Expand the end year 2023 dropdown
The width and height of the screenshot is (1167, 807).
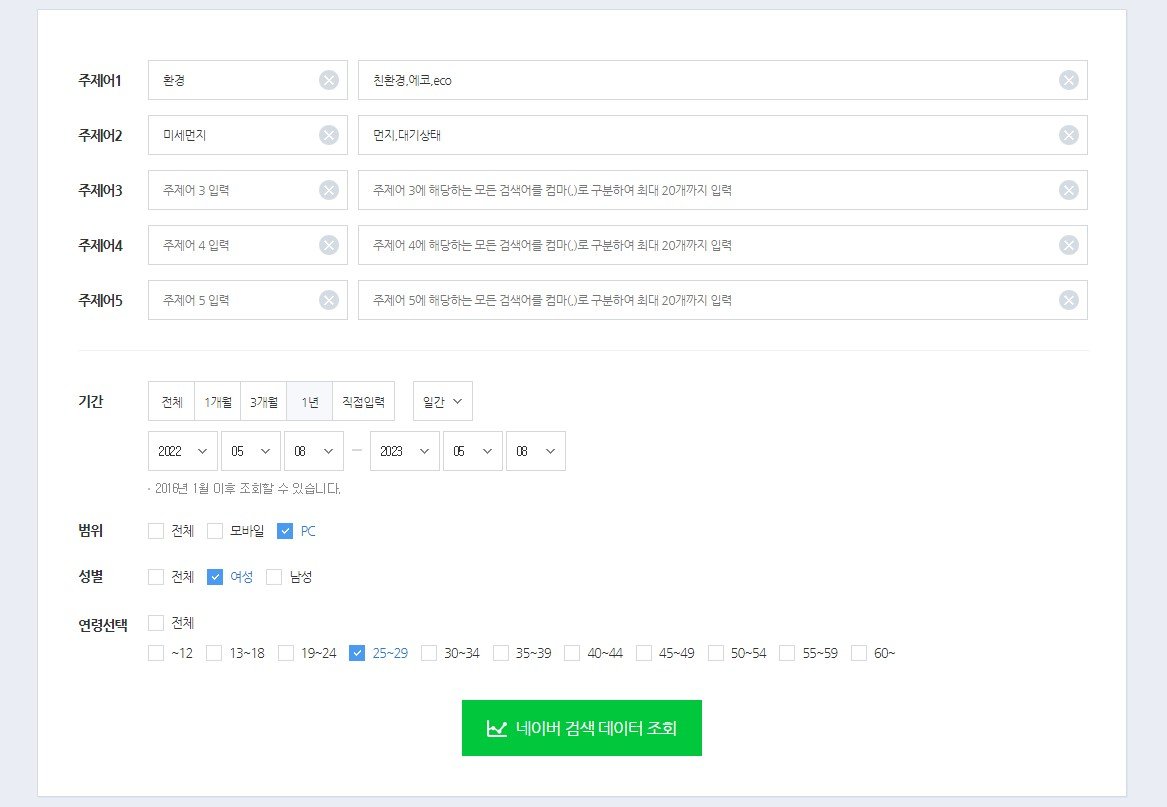[x=404, y=451]
